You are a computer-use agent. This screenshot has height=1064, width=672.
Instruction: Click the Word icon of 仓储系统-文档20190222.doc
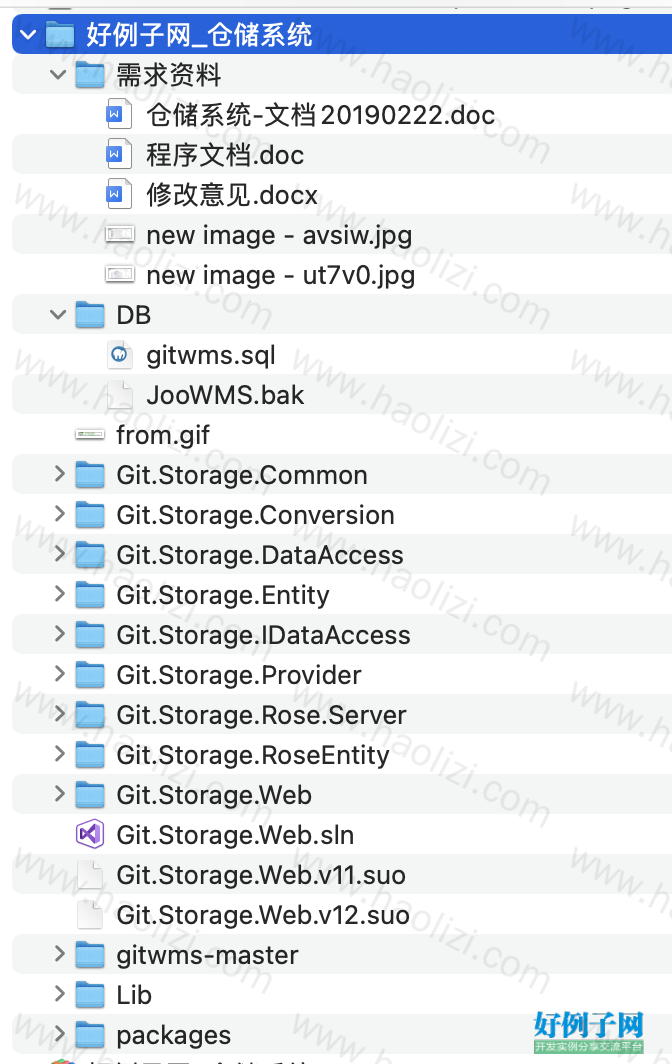(119, 115)
